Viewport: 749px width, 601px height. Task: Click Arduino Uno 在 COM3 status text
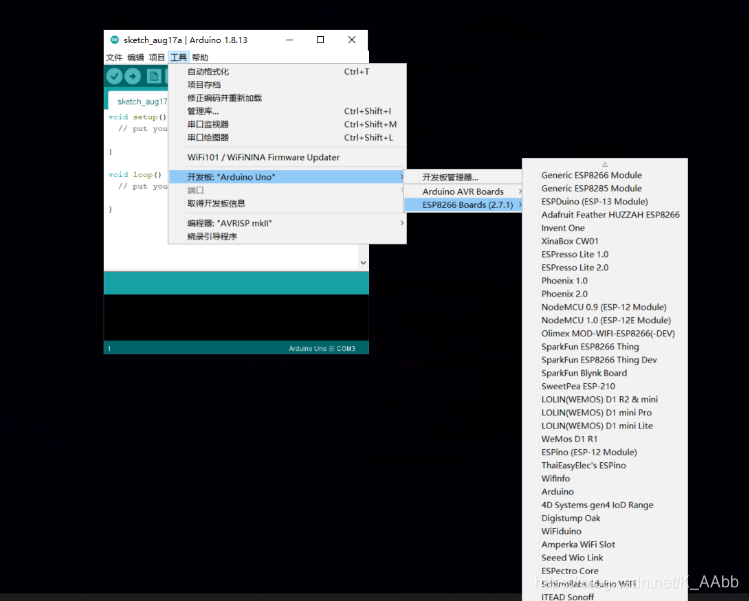click(x=322, y=349)
